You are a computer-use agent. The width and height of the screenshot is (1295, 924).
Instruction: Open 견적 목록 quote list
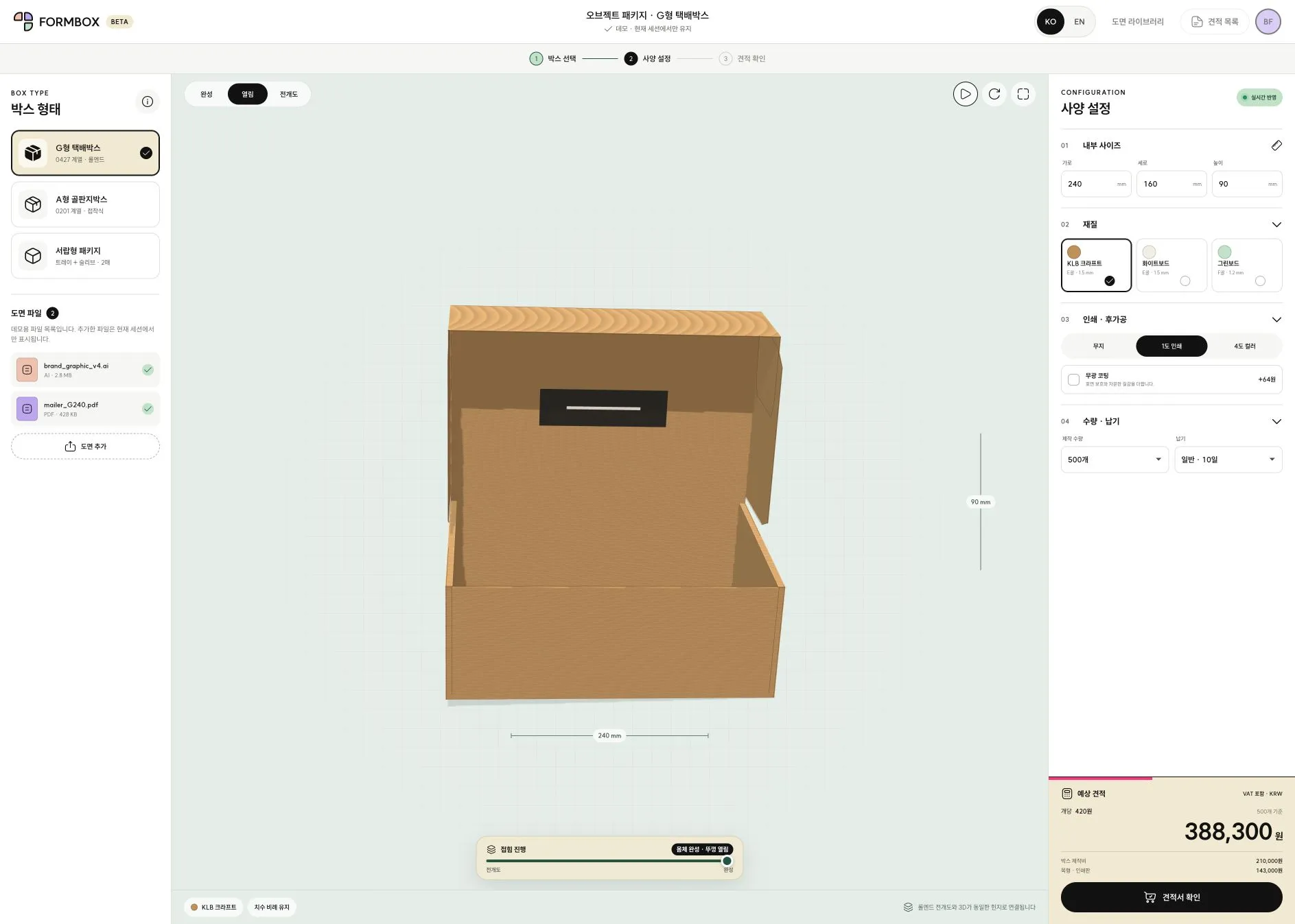click(1214, 22)
